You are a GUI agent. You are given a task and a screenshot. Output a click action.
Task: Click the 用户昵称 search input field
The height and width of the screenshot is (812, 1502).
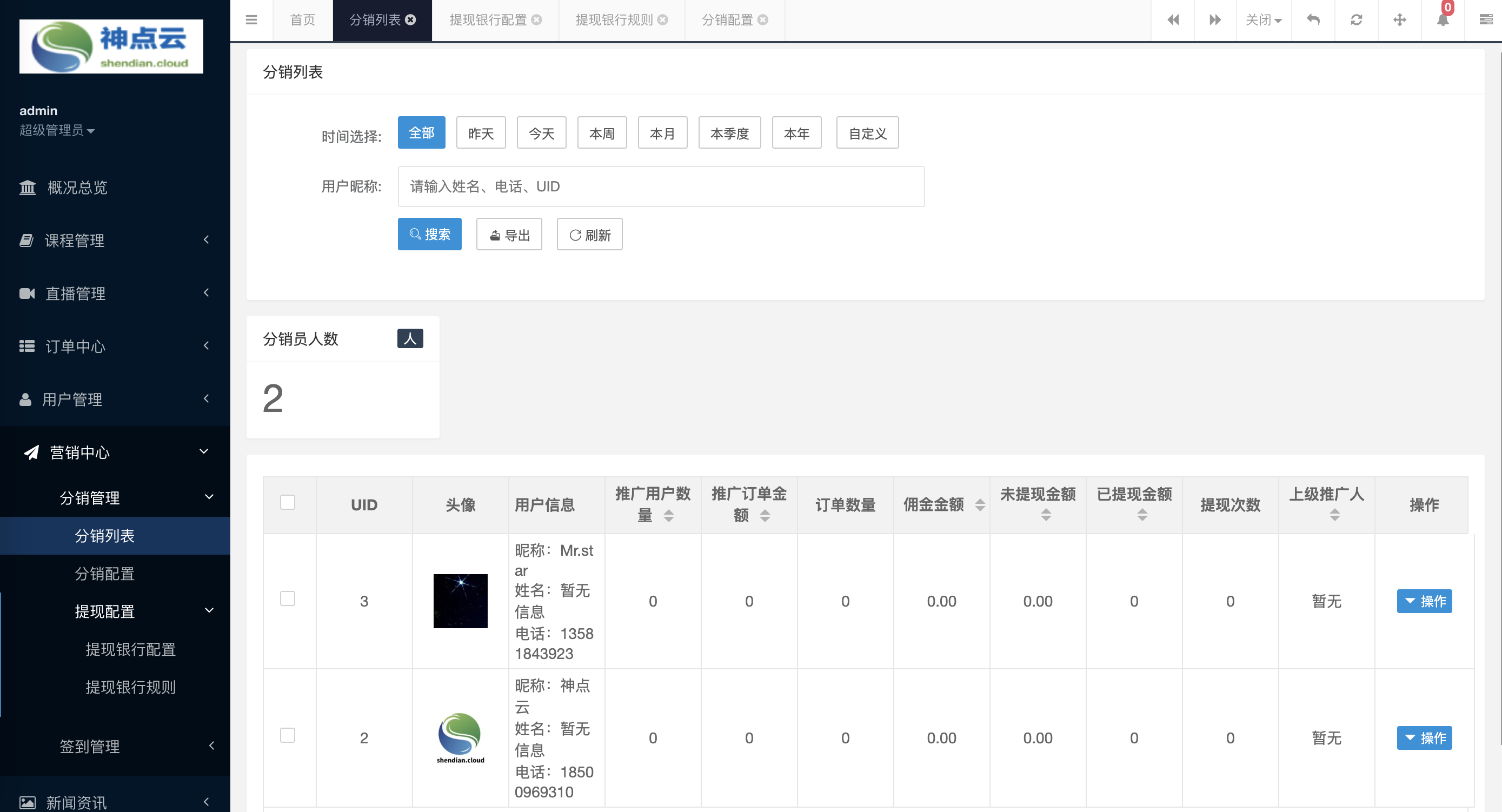pyautogui.click(x=661, y=187)
